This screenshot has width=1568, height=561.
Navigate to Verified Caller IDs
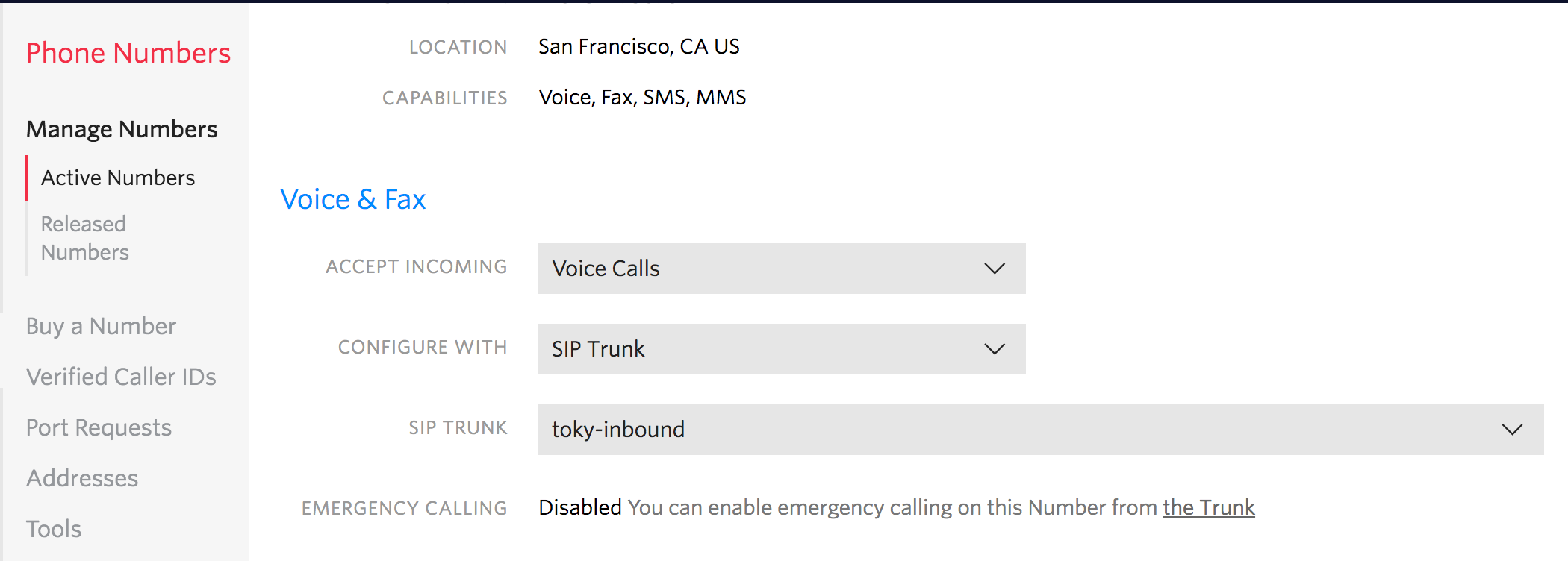[121, 377]
